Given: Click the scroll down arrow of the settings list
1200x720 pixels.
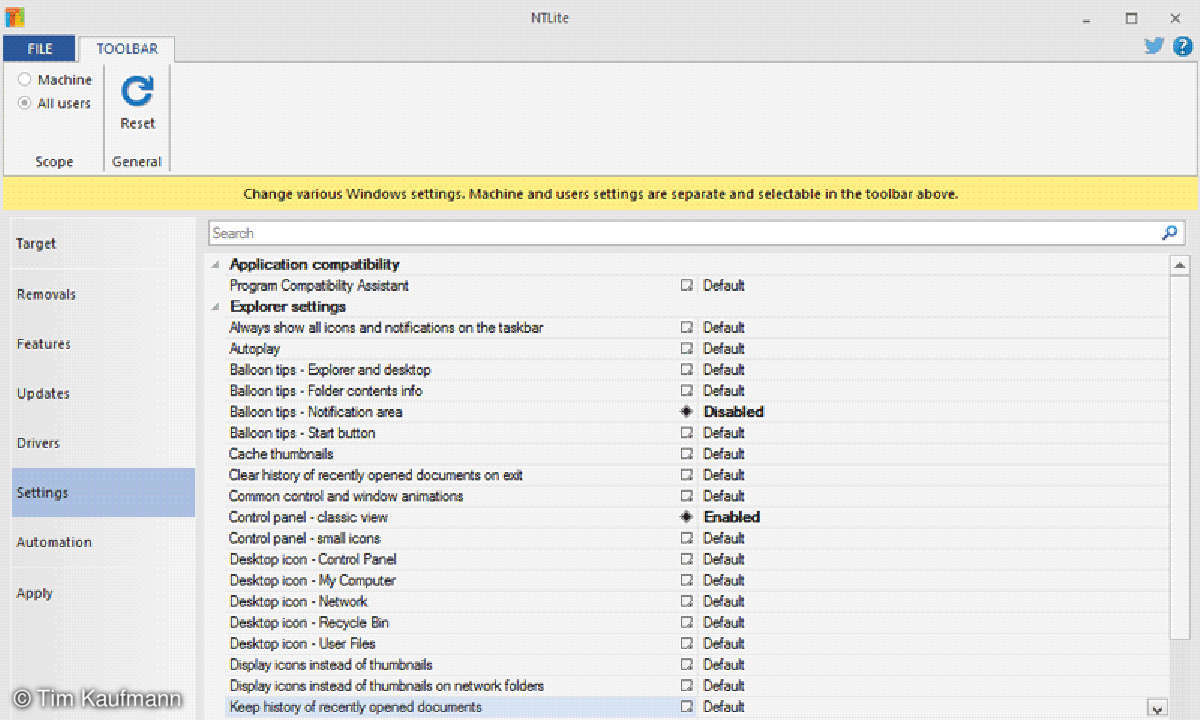Looking at the screenshot, I should click(1157, 709).
